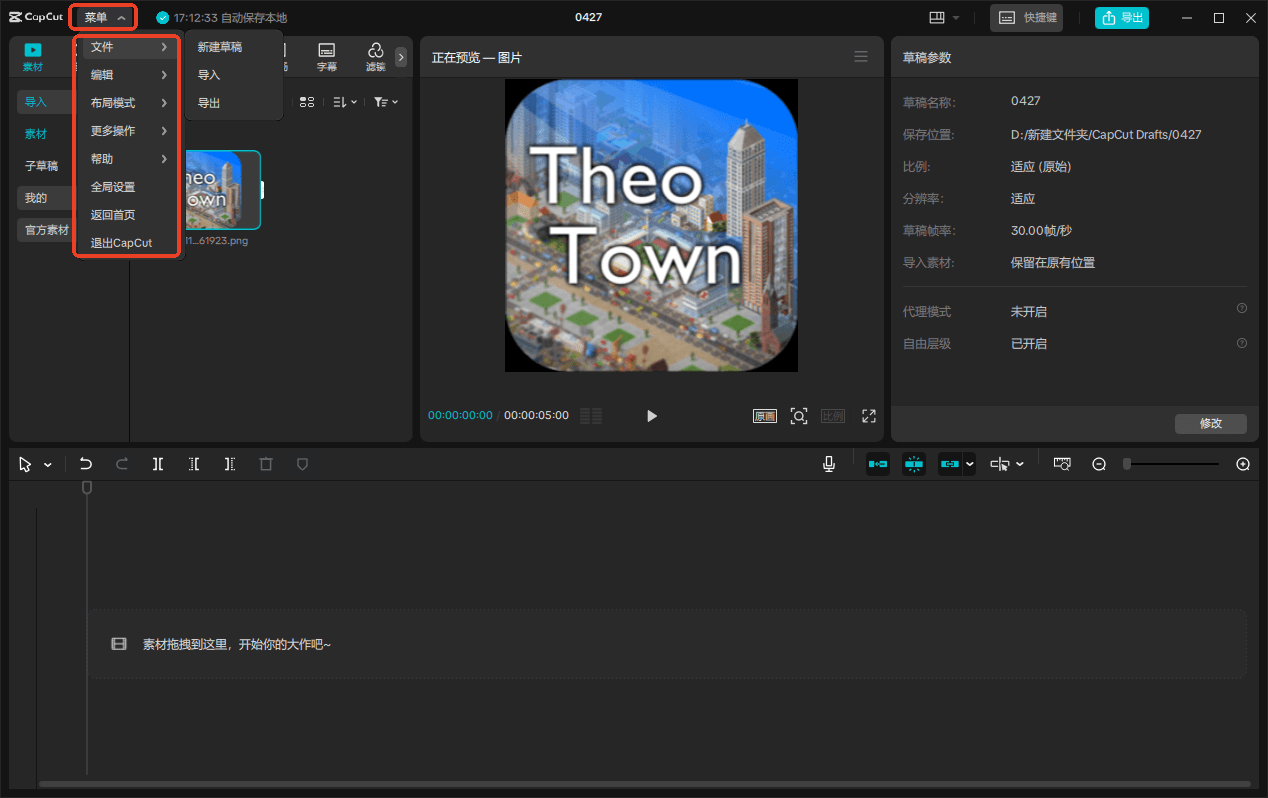Toggle the auto-snapping button in timeline
The image size is (1268, 798).
(913, 464)
